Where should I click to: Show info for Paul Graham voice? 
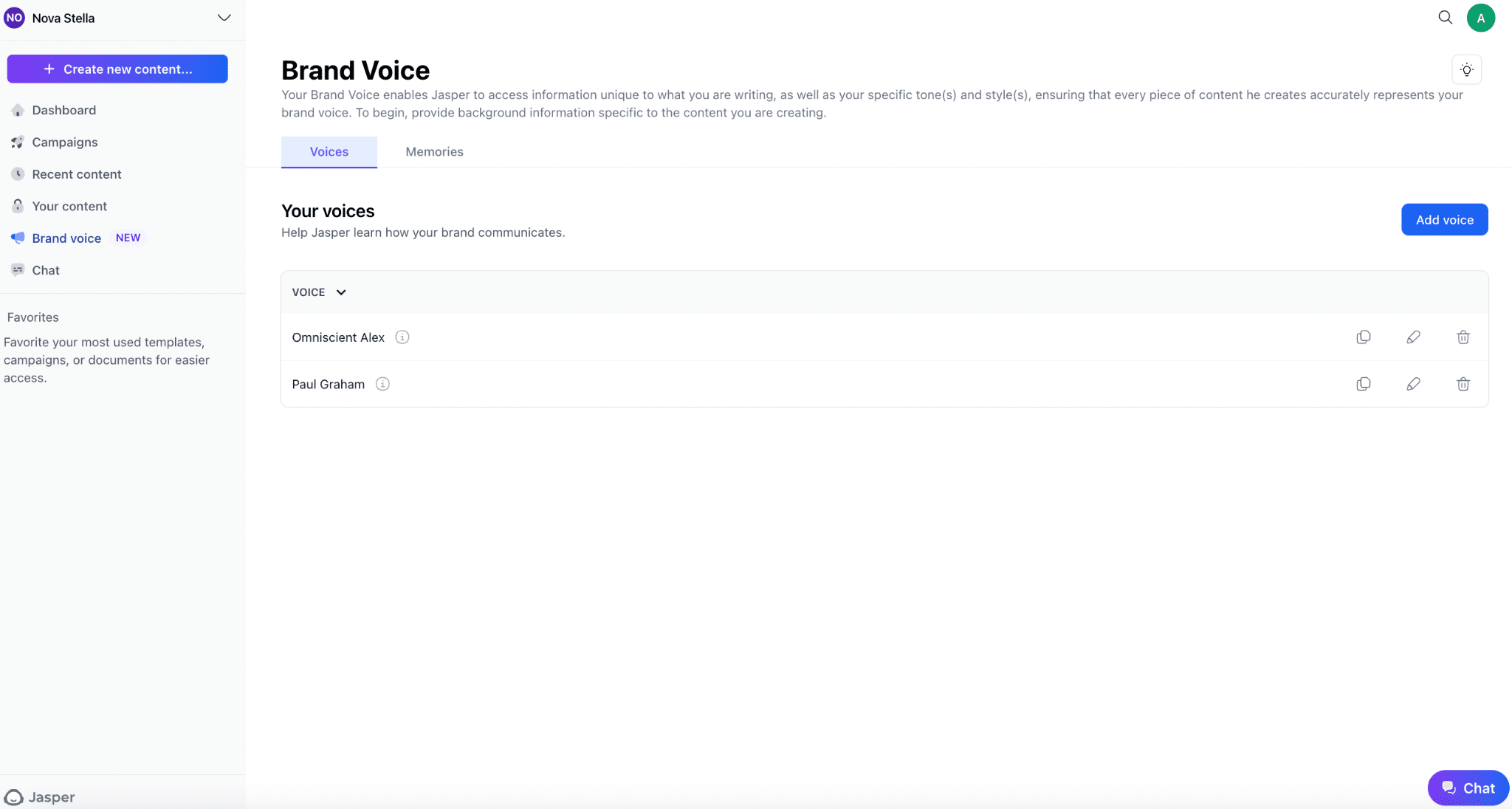(382, 384)
